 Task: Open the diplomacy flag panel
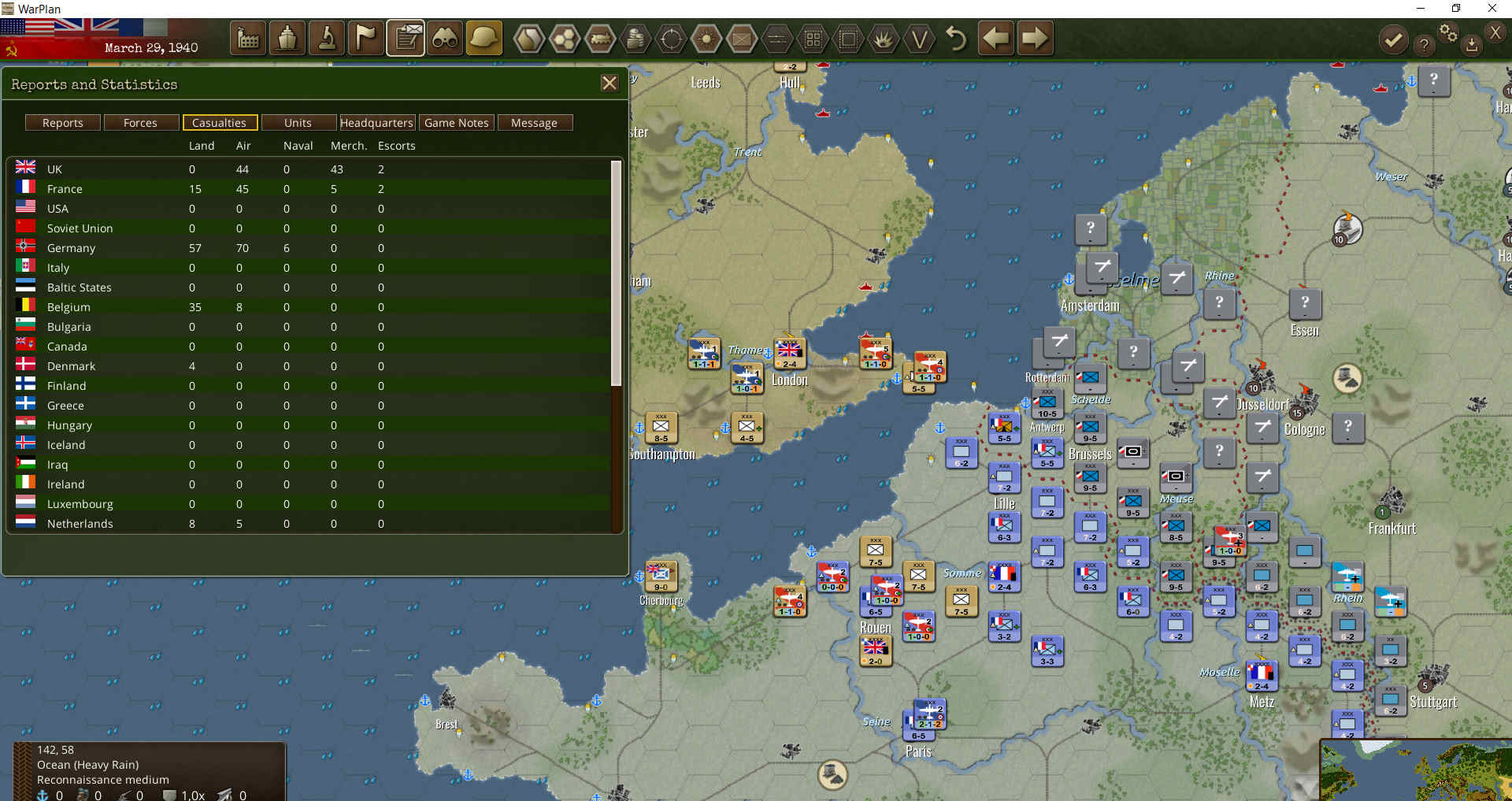point(366,39)
